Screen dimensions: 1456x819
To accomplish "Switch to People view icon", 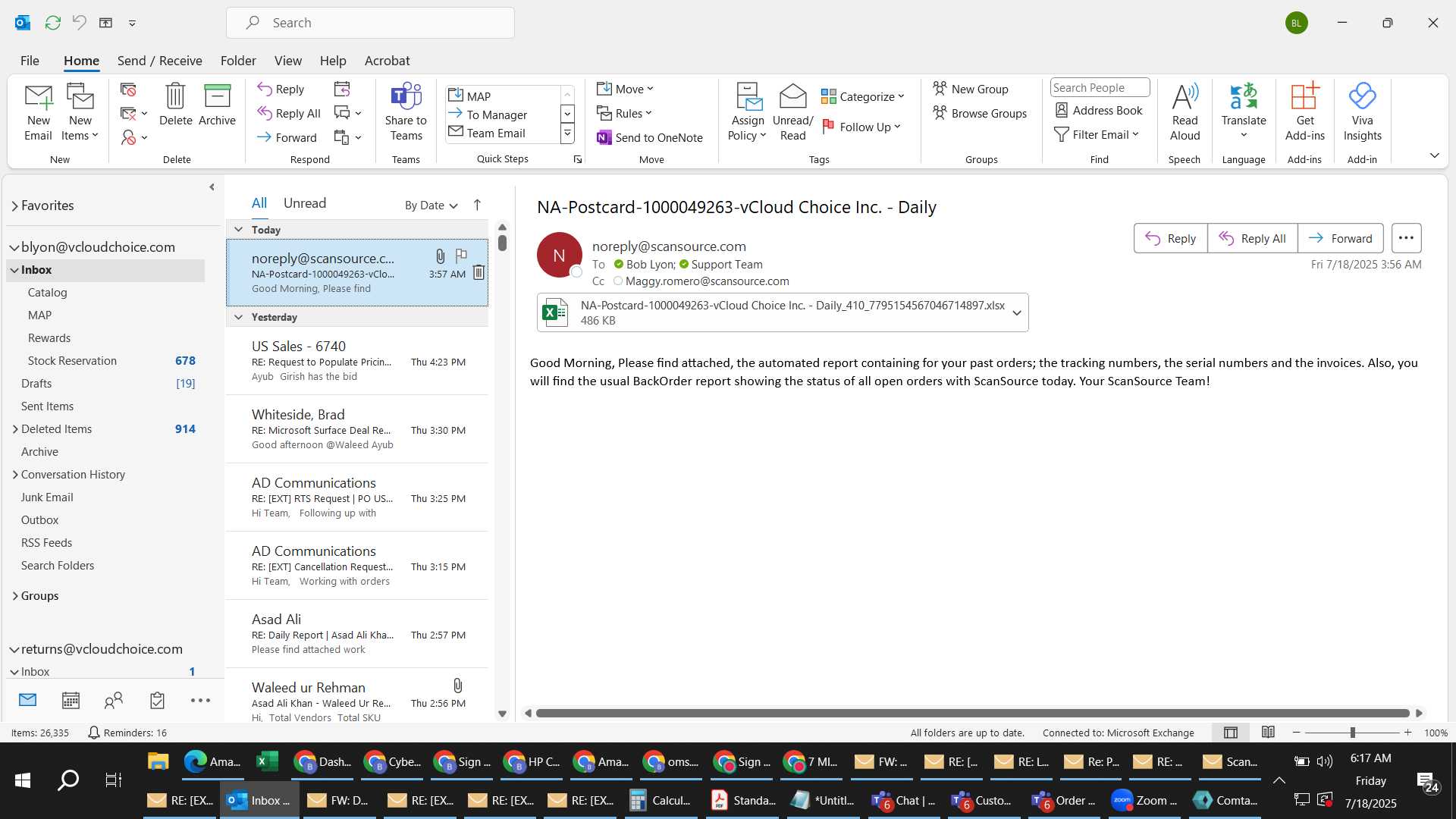I will click(114, 700).
